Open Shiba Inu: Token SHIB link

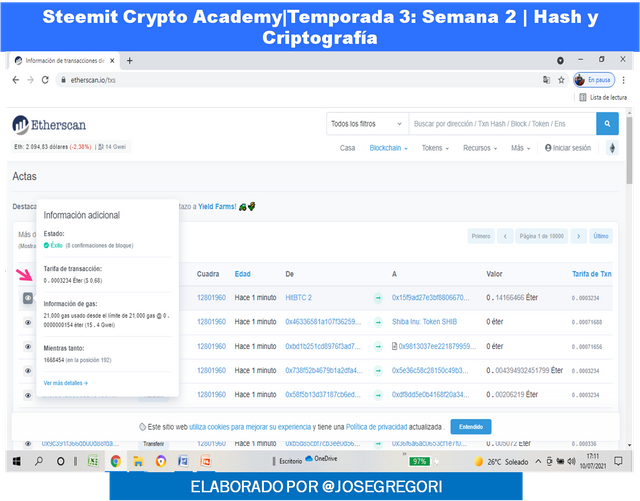click(x=424, y=322)
